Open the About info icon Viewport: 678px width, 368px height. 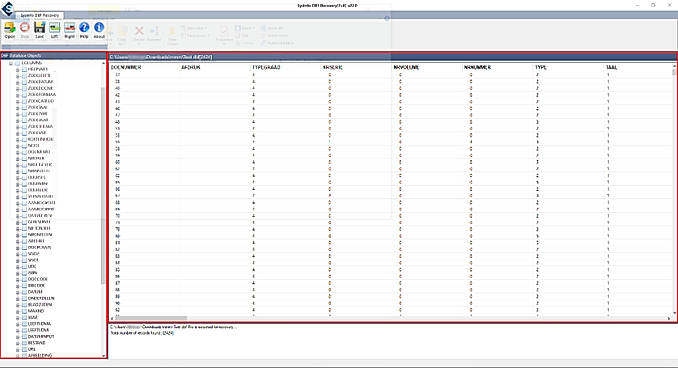pos(99,30)
